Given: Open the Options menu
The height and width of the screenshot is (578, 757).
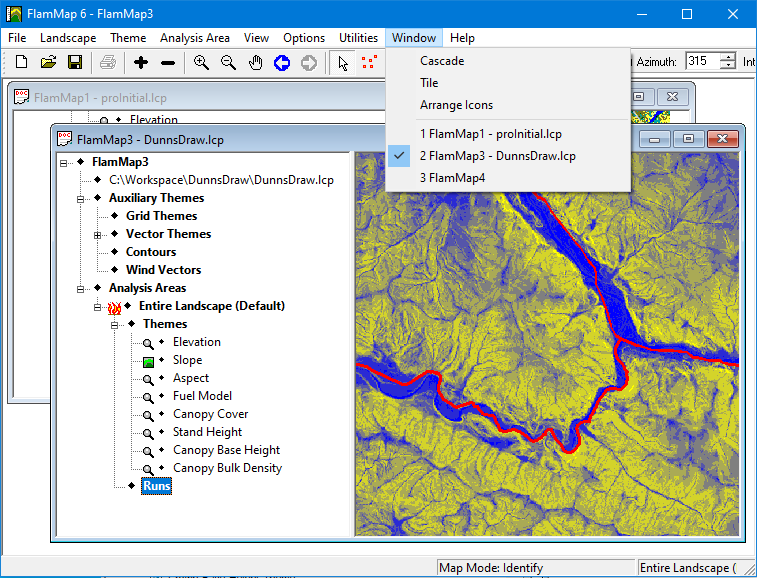Looking at the screenshot, I should tap(304, 38).
